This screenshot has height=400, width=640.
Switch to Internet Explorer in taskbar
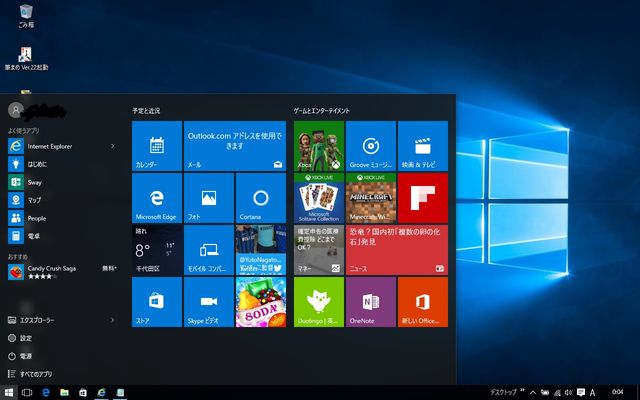102,393
